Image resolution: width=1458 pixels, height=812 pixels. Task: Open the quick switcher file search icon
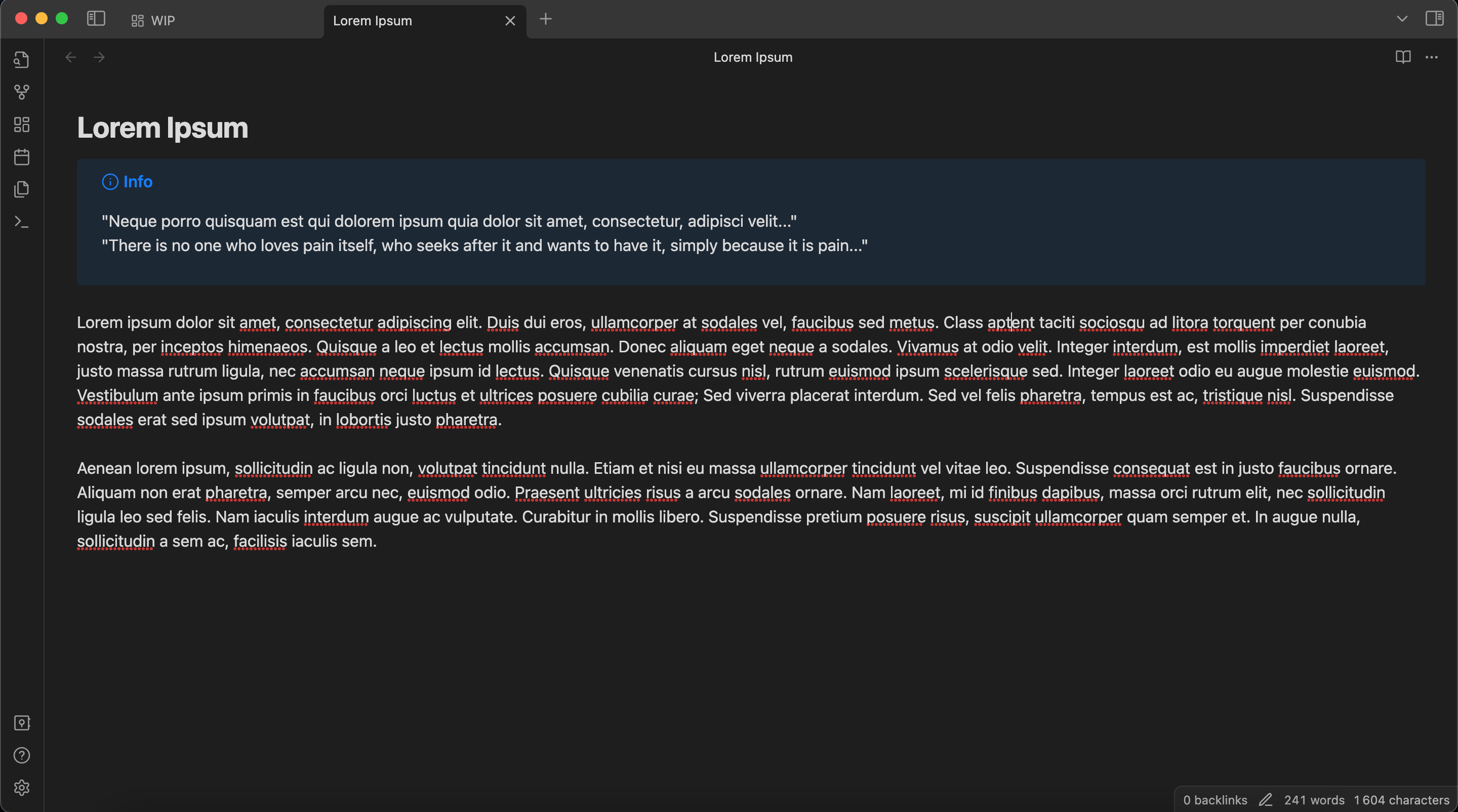pyautogui.click(x=21, y=59)
